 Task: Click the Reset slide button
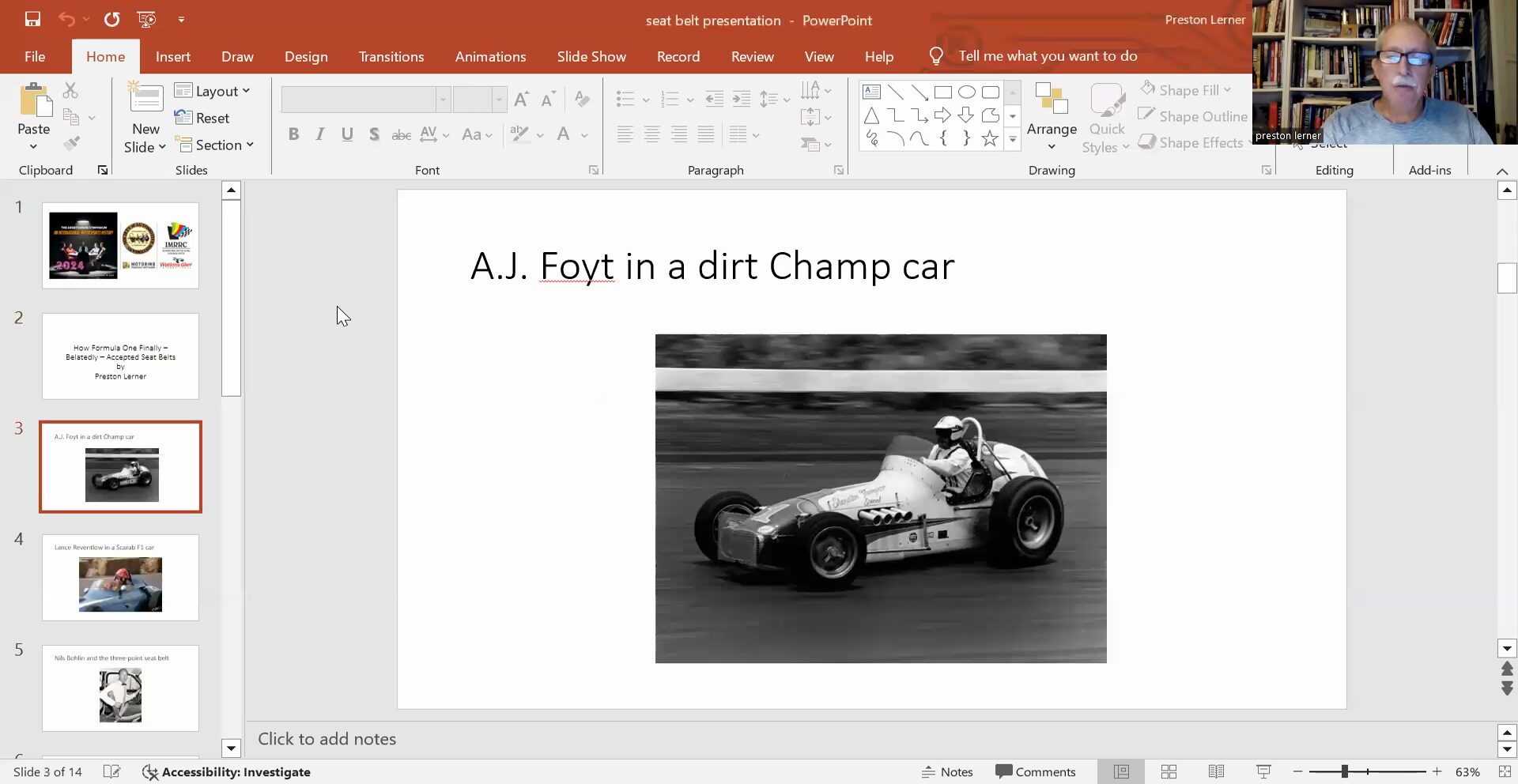tap(202, 118)
